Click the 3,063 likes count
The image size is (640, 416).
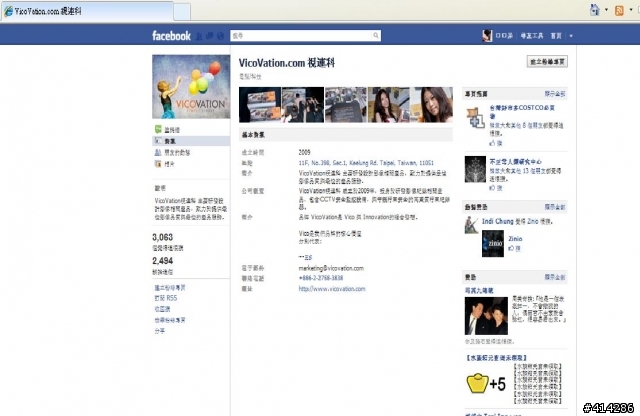pyautogui.click(x=162, y=237)
